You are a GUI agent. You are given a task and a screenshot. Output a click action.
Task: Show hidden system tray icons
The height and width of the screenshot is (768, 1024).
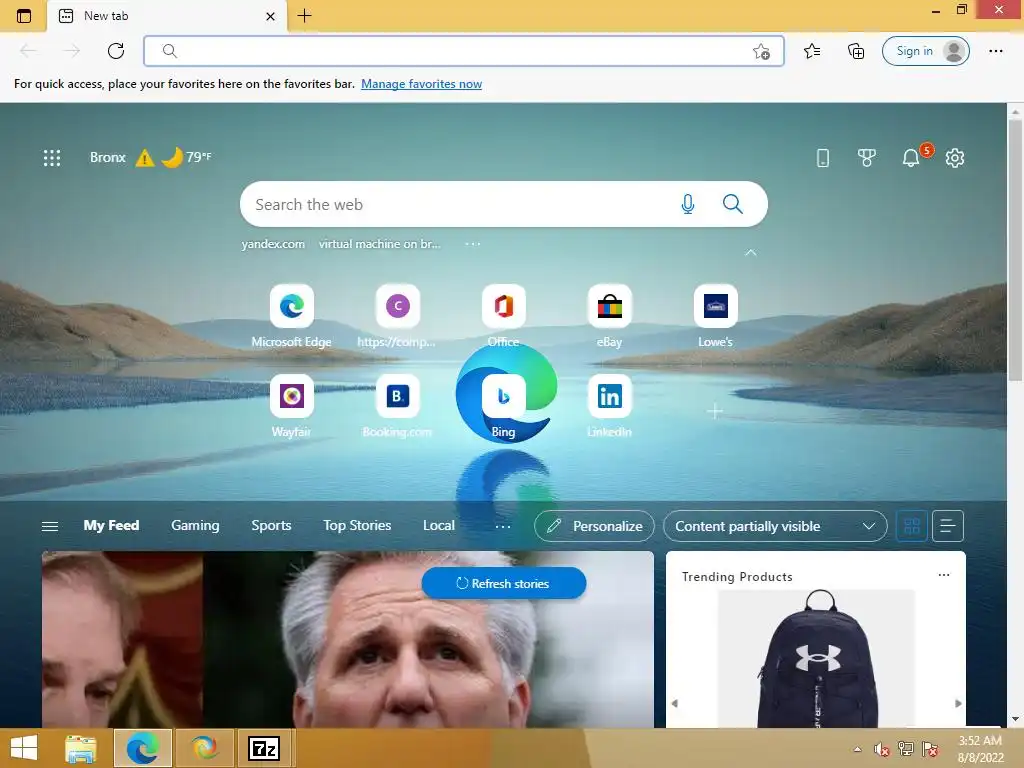pos(857,749)
